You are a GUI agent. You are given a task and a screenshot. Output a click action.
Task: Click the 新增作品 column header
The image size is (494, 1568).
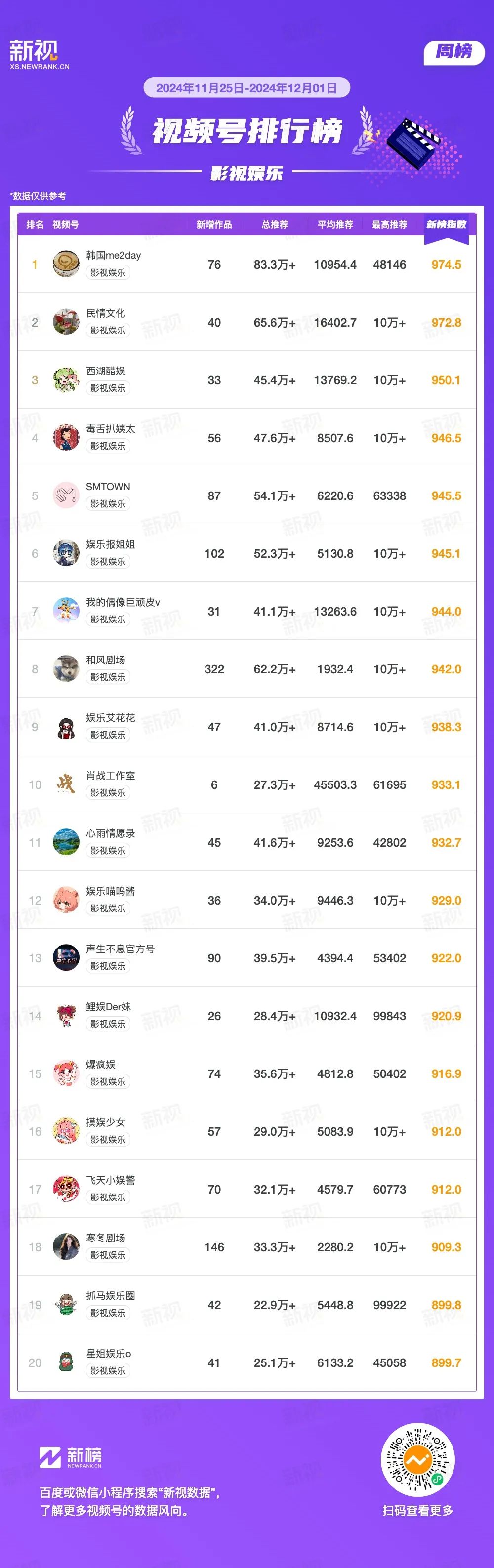[x=214, y=225]
